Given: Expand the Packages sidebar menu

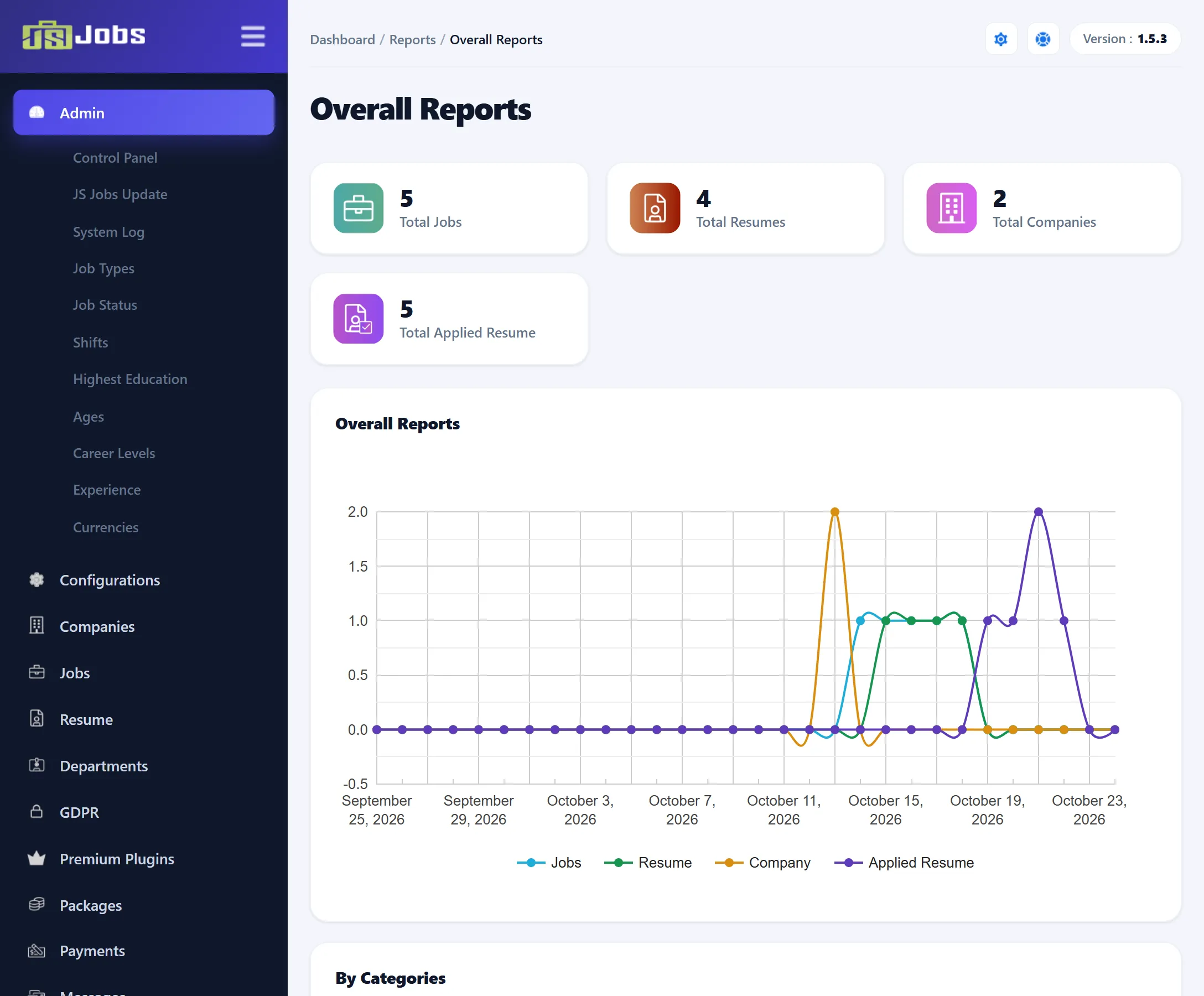Looking at the screenshot, I should [x=143, y=905].
